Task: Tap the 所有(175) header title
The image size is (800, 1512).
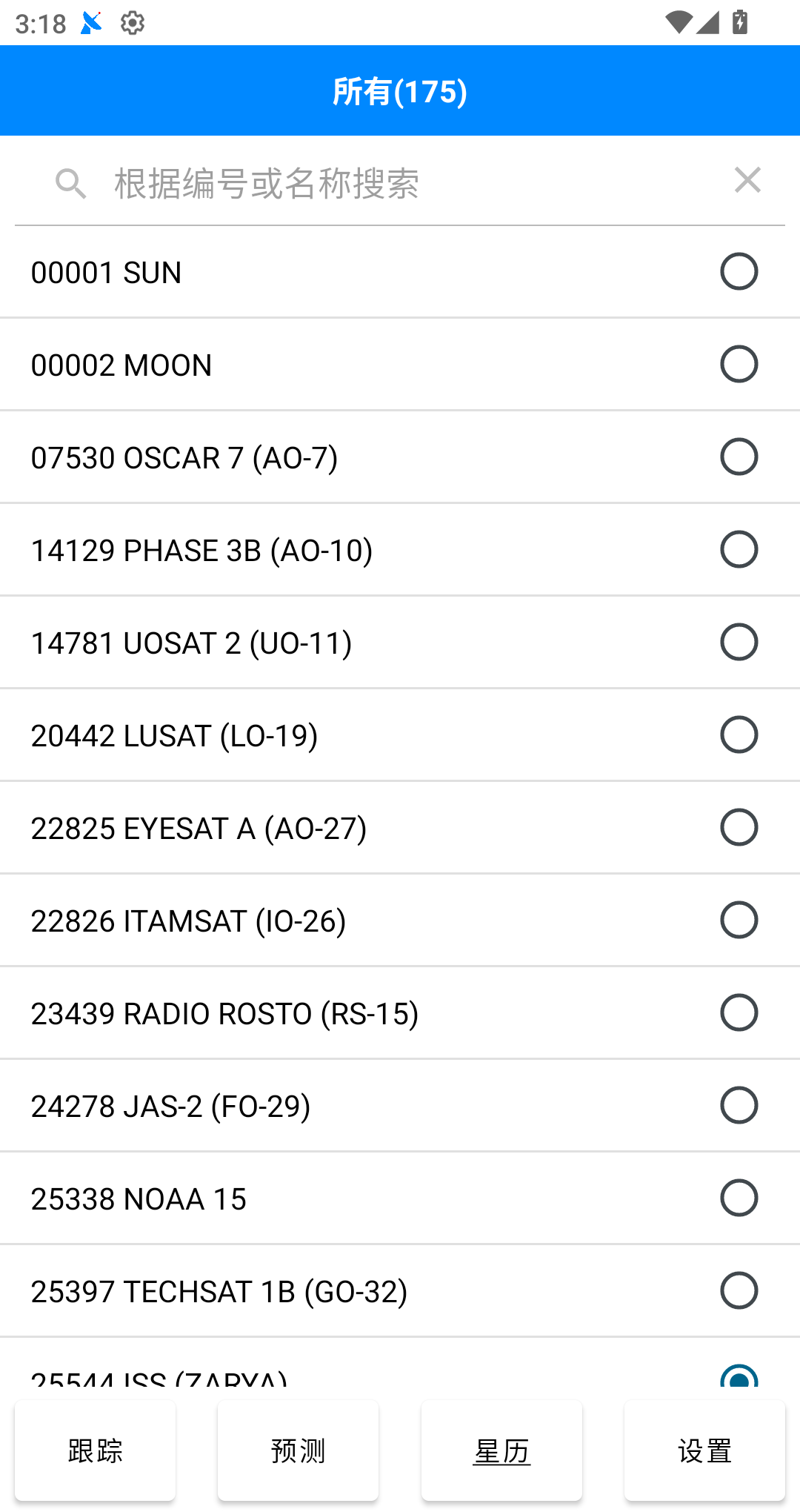Action: pyautogui.click(x=400, y=91)
